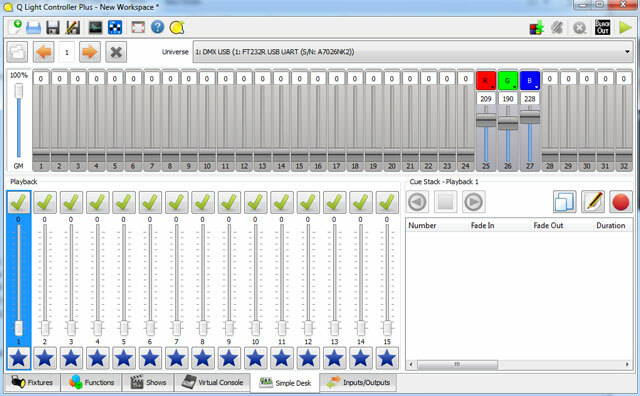The image size is (640, 396).
Task: Save the workspace with the floppy disk icon
Action: tap(53, 28)
